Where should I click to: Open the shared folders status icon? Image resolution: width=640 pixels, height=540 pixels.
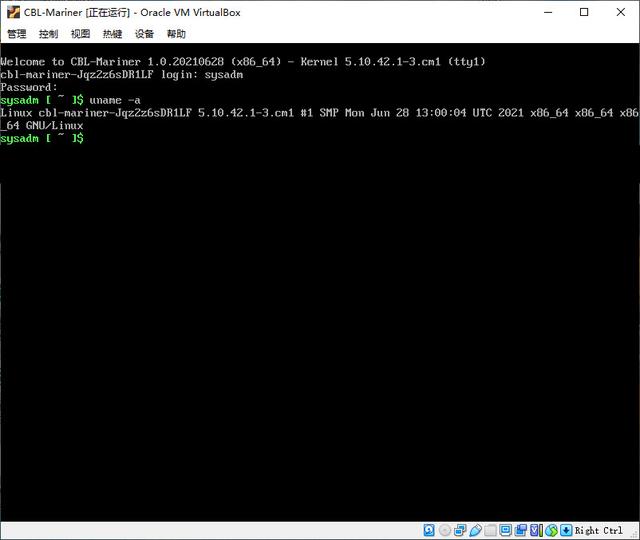pyautogui.click(x=491, y=530)
